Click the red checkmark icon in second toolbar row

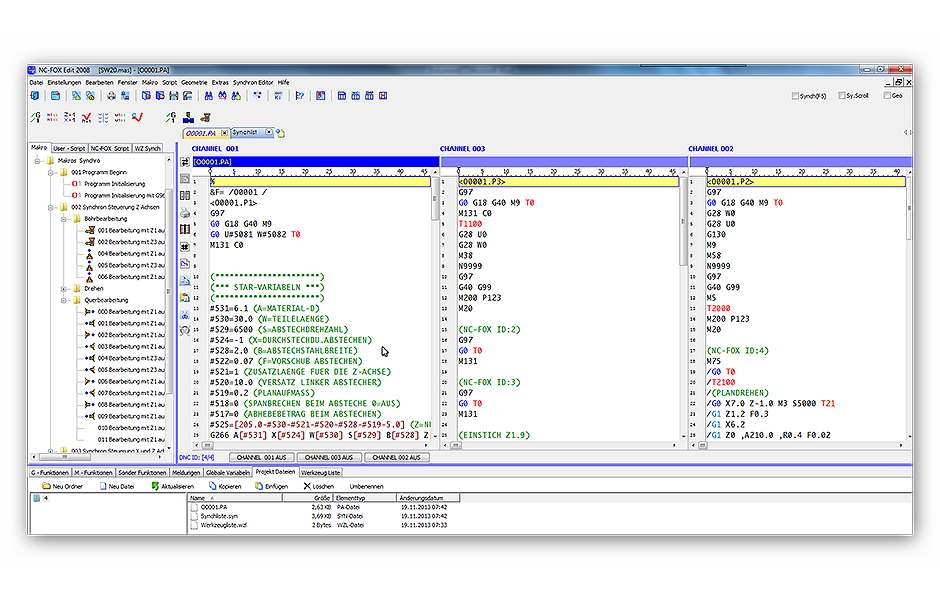point(88,117)
